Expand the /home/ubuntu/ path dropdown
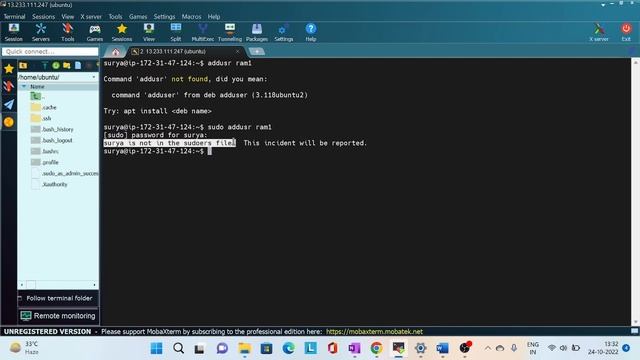 pyautogui.click(x=93, y=77)
